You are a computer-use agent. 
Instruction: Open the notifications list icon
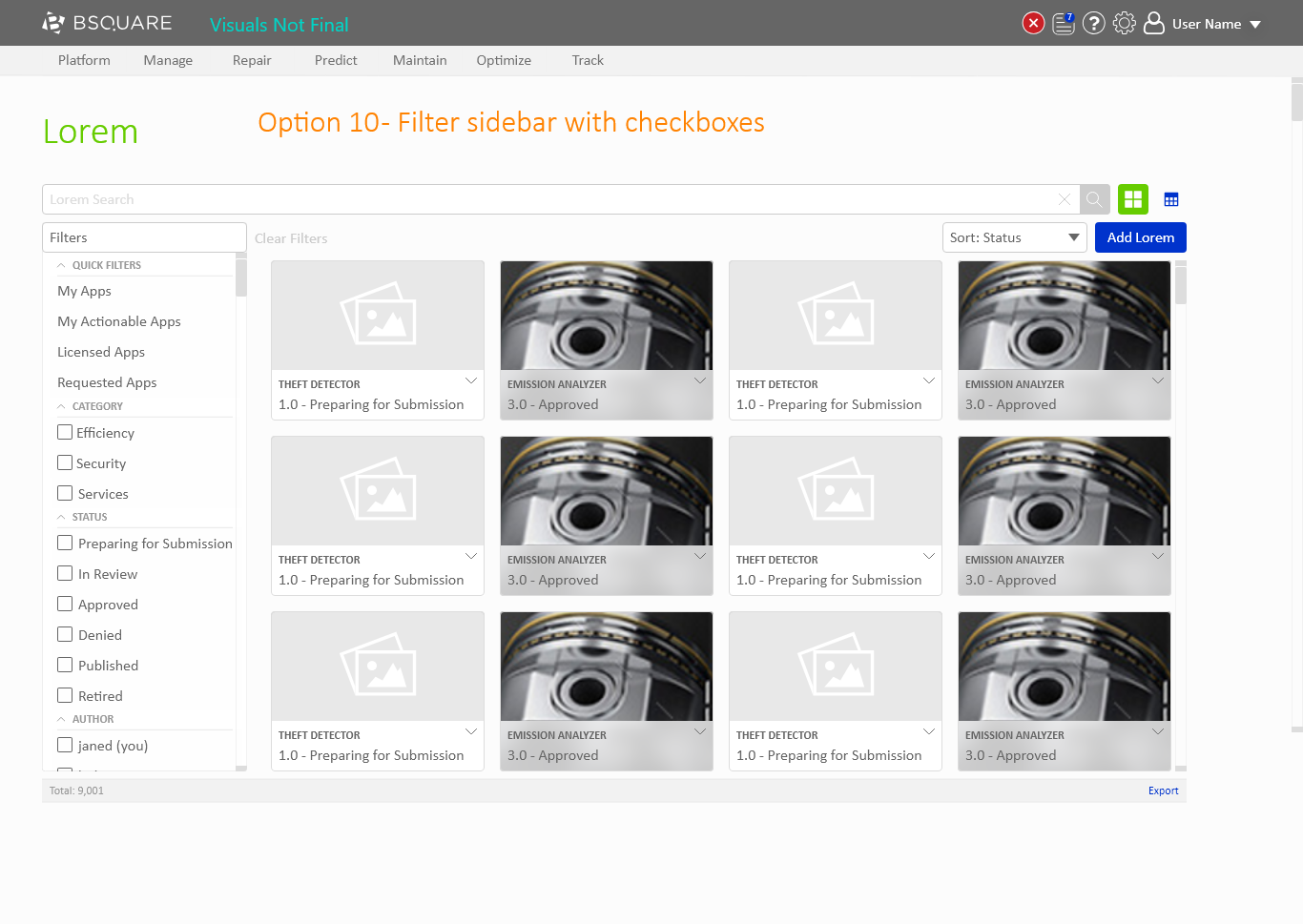click(1064, 23)
